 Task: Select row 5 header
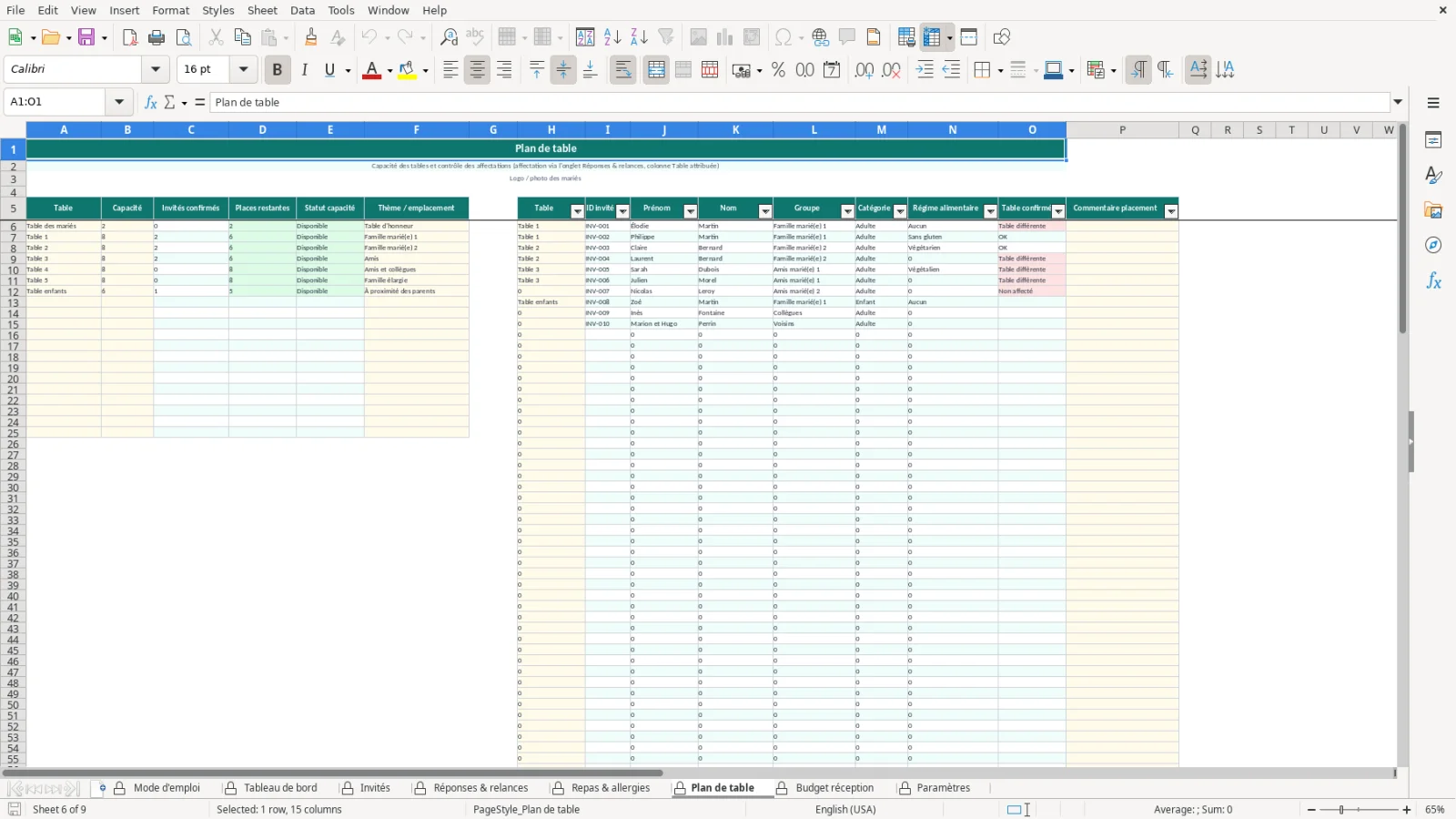tap(13, 208)
